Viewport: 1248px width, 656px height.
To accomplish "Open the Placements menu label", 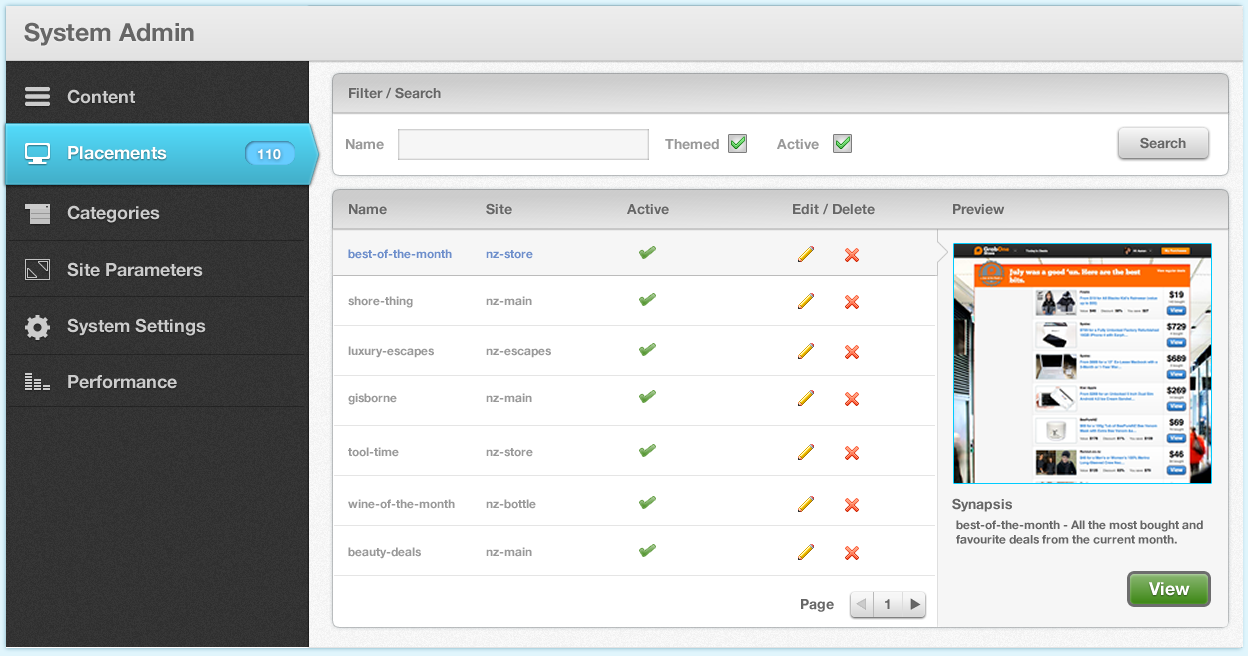I will point(117,153).
